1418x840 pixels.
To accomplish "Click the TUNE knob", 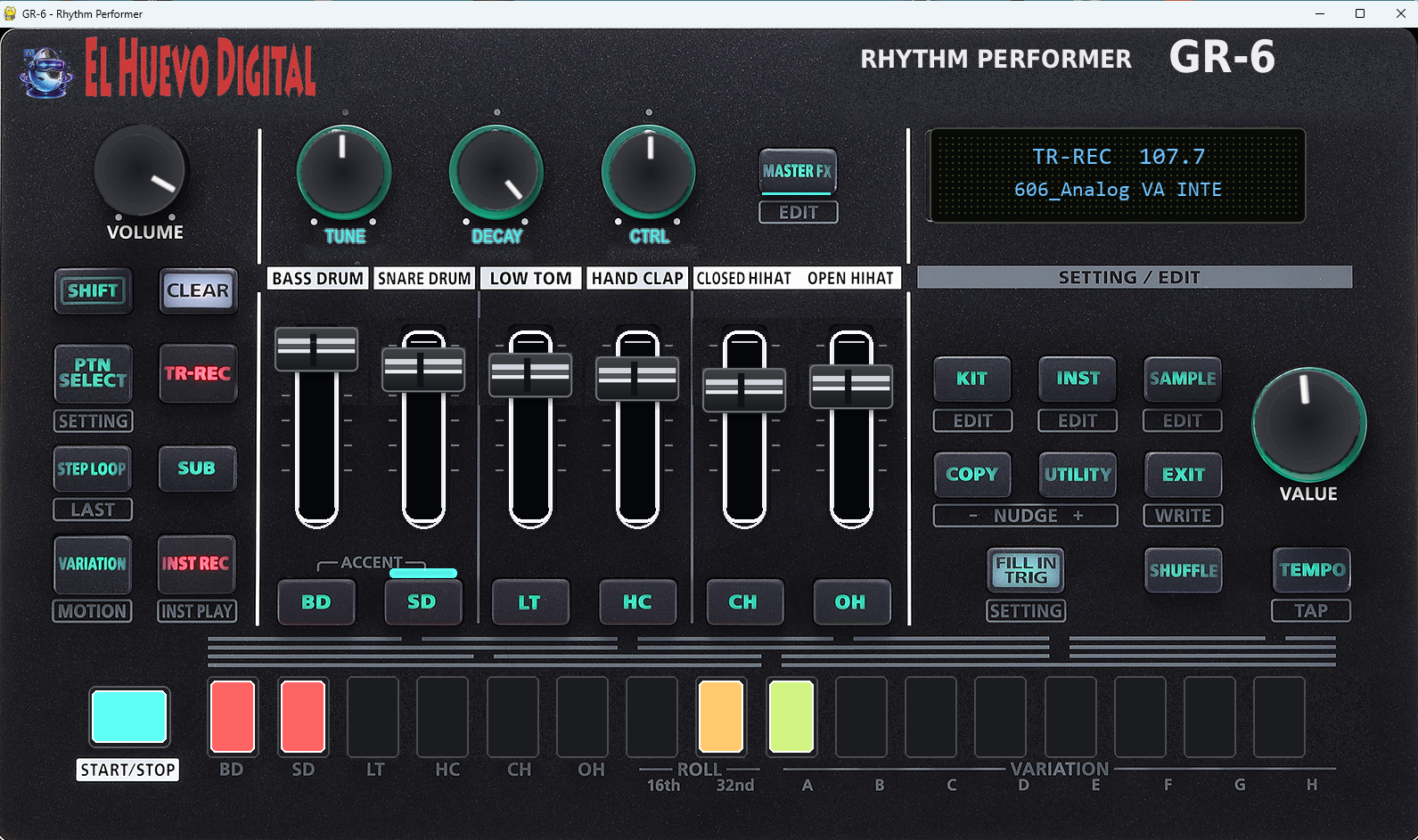I will (343, 171).
